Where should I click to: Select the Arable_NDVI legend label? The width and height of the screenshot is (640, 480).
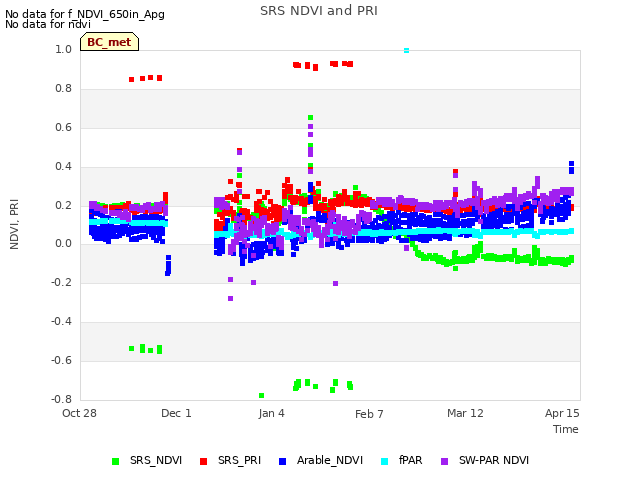[x=330, y=460]
